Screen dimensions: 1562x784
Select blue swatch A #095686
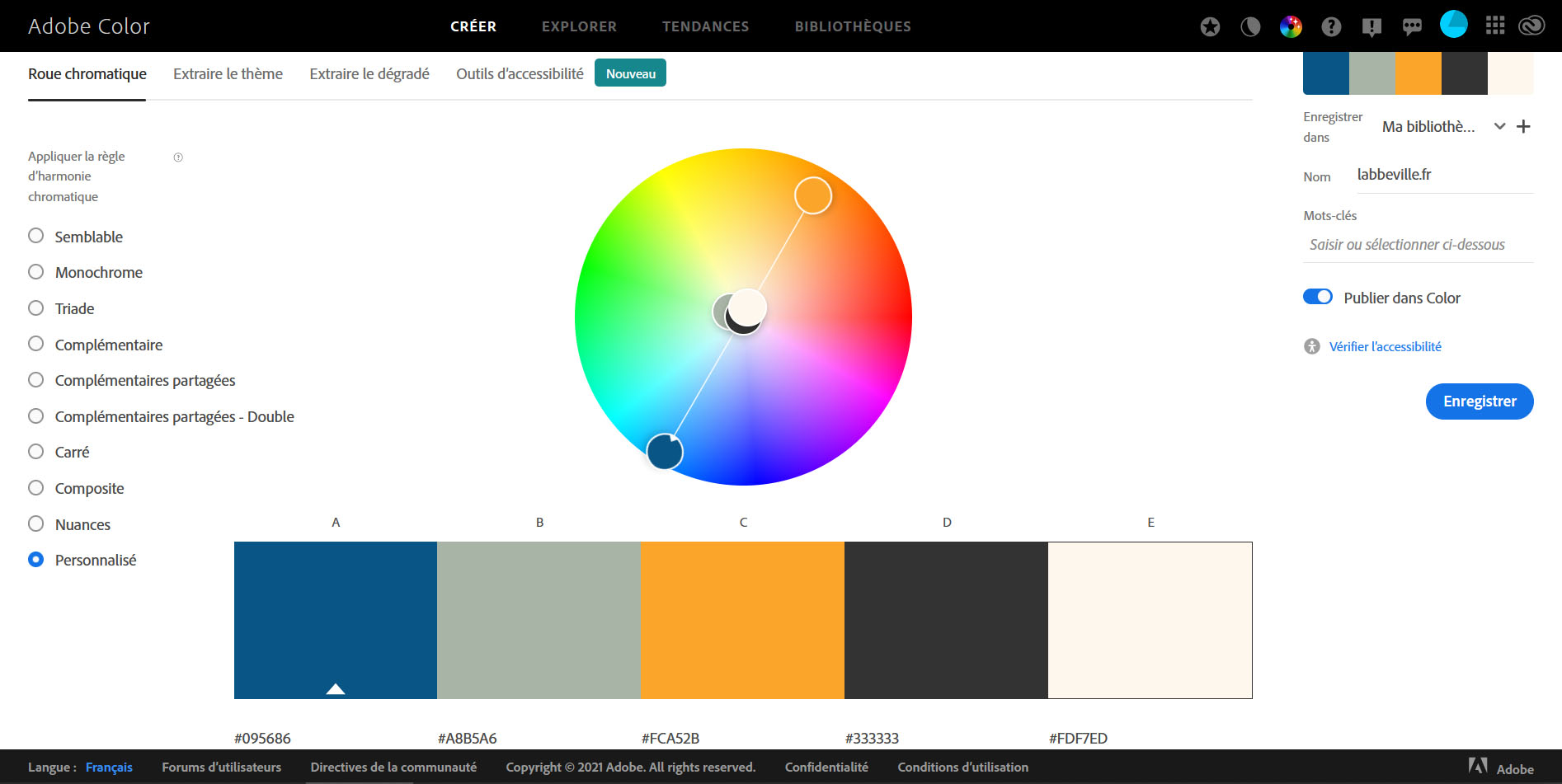(x=336, y=620)
